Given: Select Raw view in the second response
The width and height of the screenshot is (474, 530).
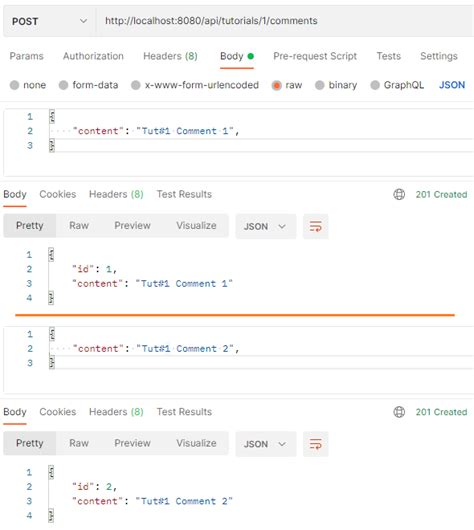Looking at the screenshot, I should (x=79, y=443).
